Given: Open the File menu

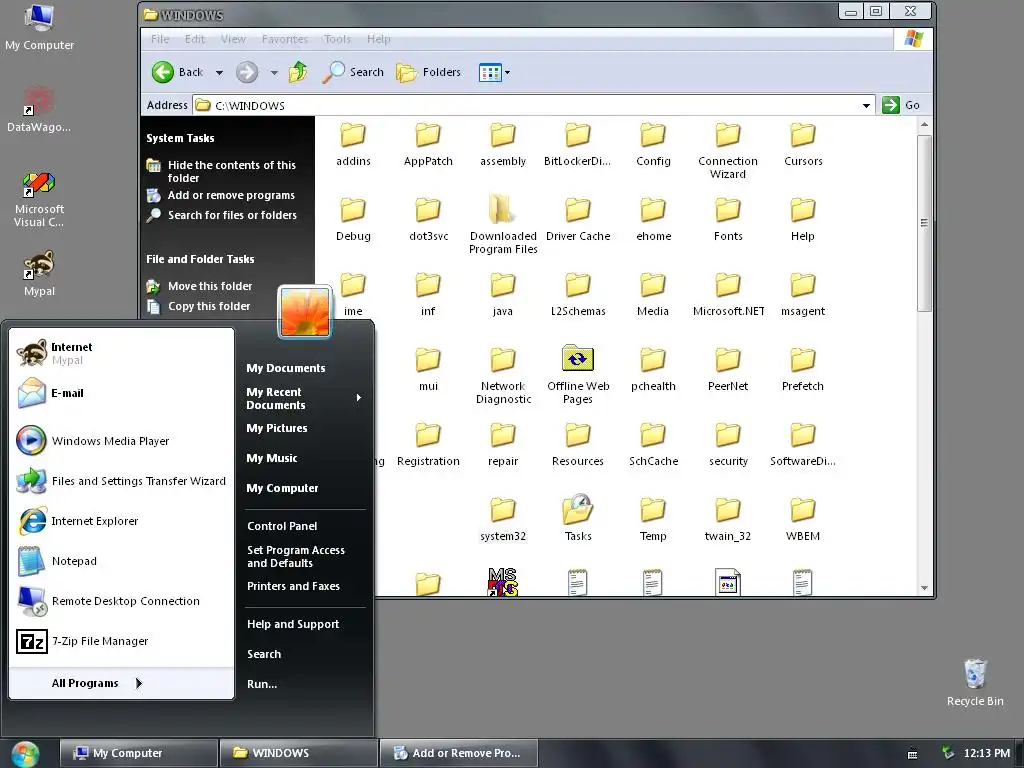Looking at the screenshot, I should pos(160,39).
